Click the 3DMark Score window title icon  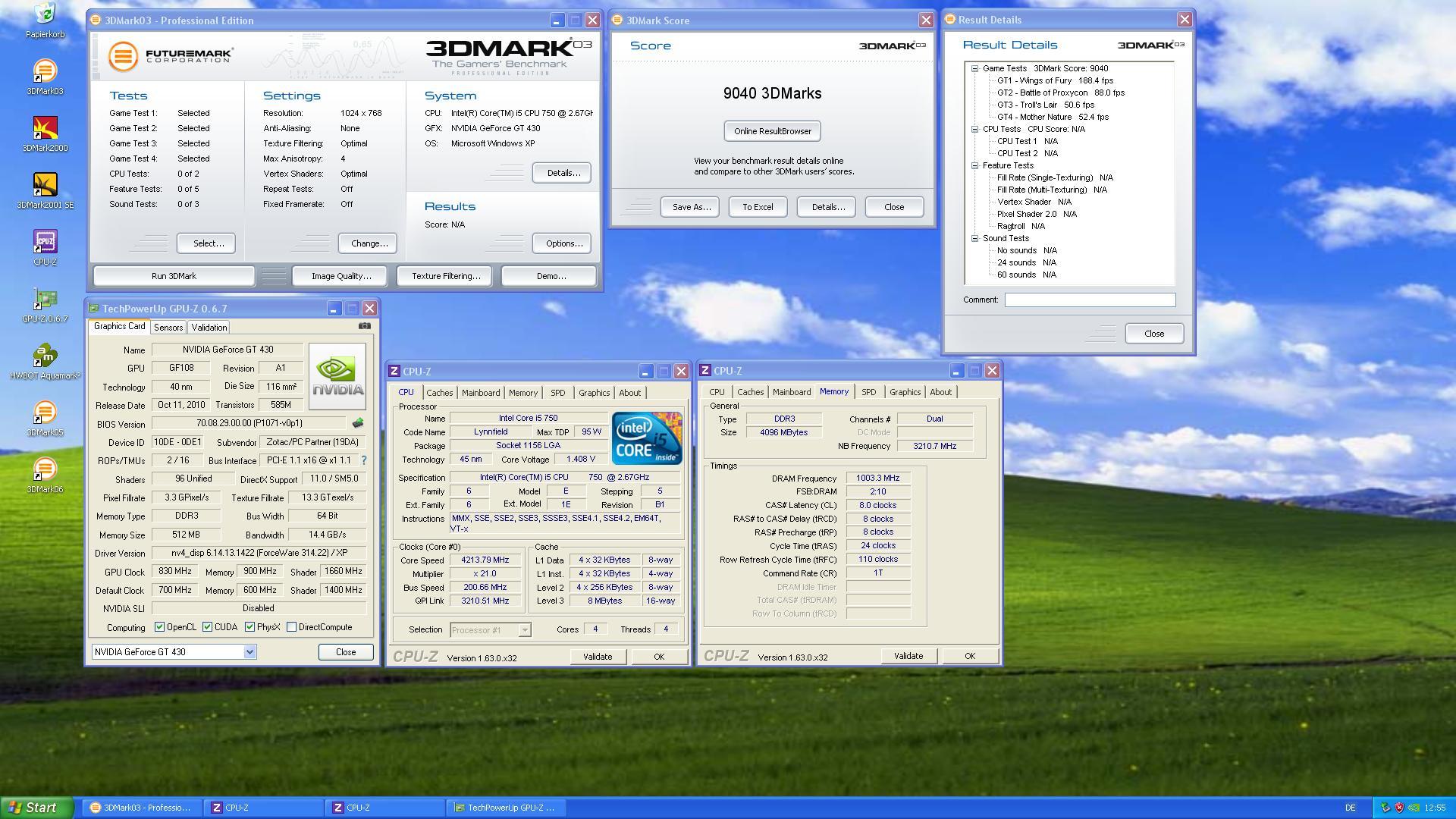click(x=618, y=20)
